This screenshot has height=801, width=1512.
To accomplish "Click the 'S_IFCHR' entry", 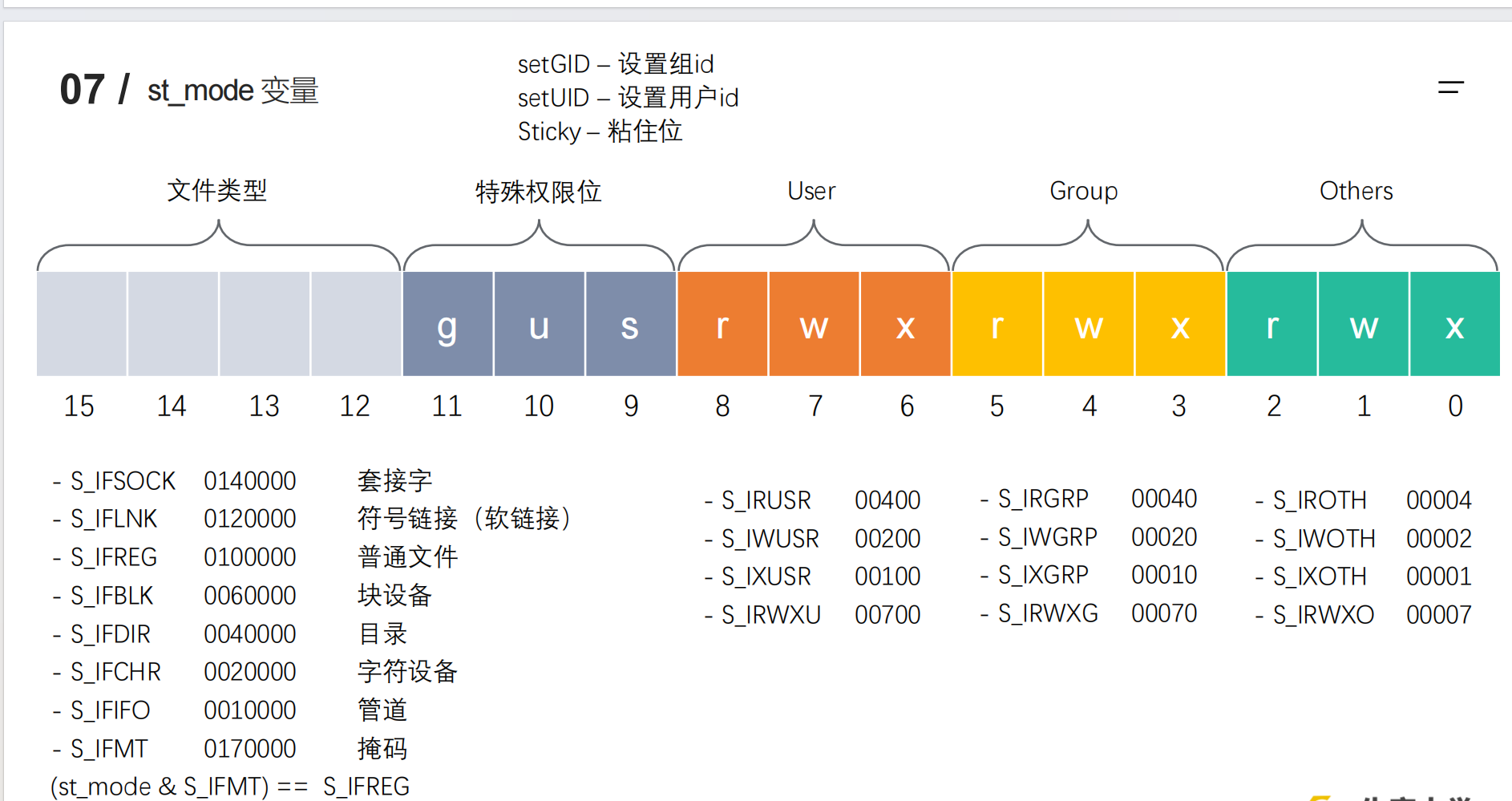I will (x=115, y=672).
